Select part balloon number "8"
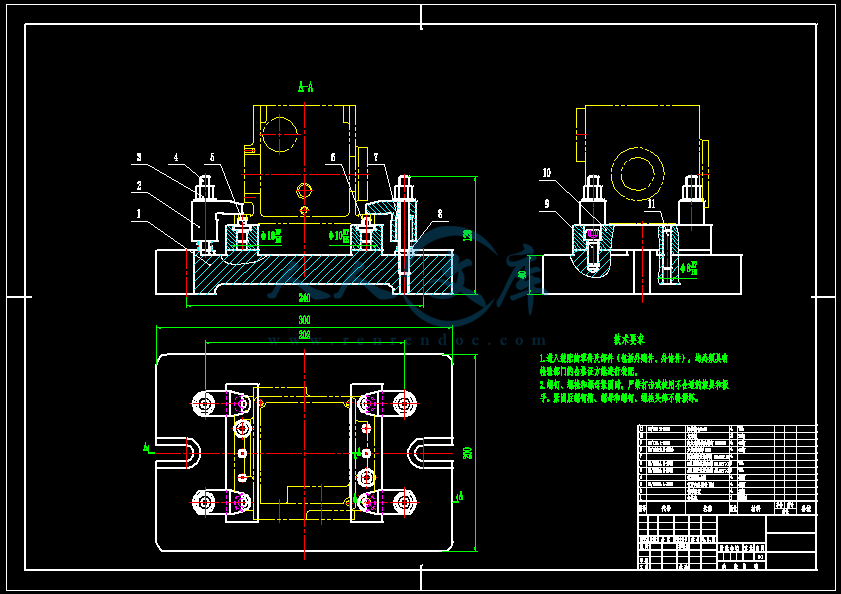This screenshot has width=841, height=594. [440, 214]
